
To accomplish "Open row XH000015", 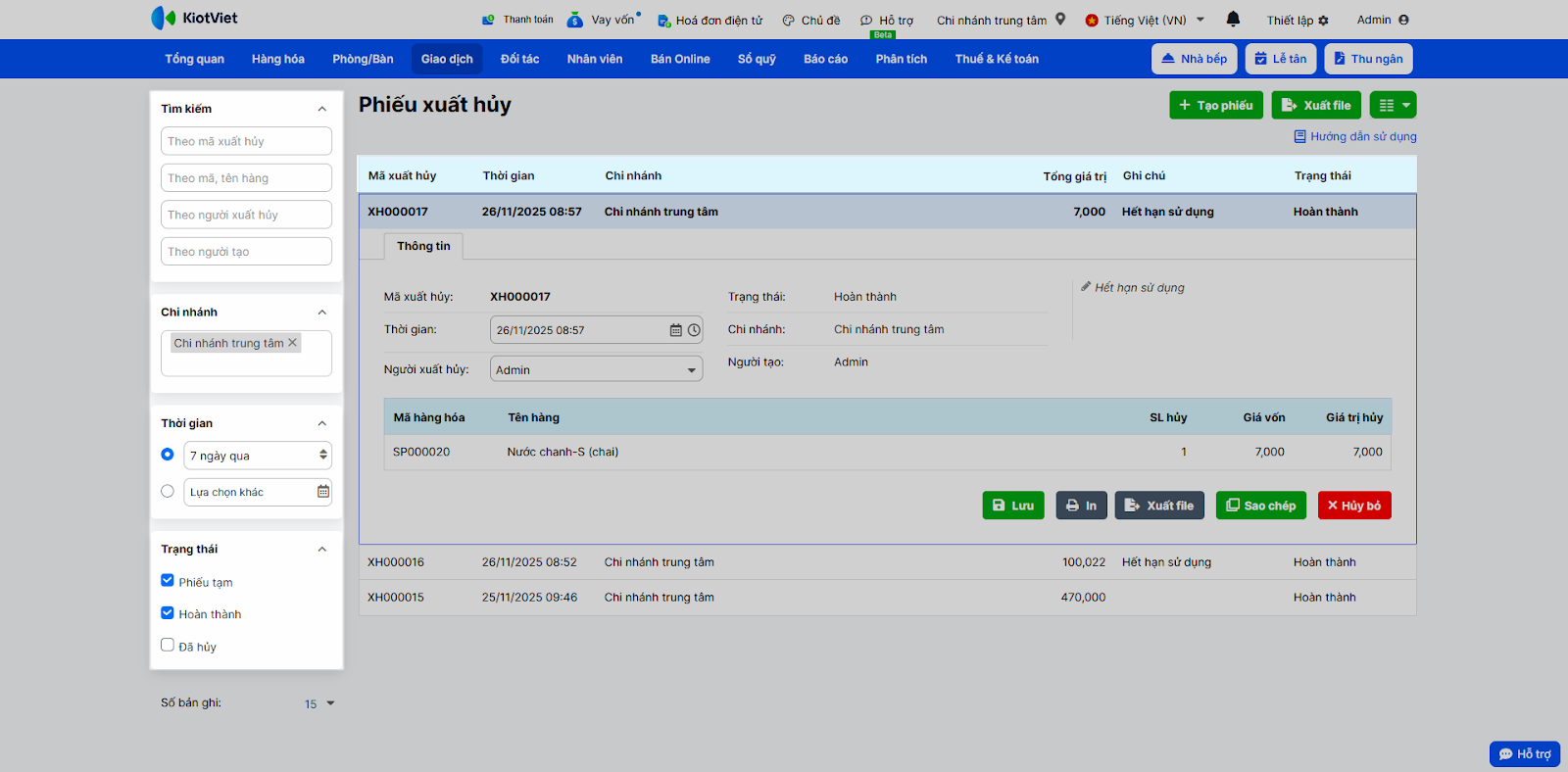I will pos(887,598).
